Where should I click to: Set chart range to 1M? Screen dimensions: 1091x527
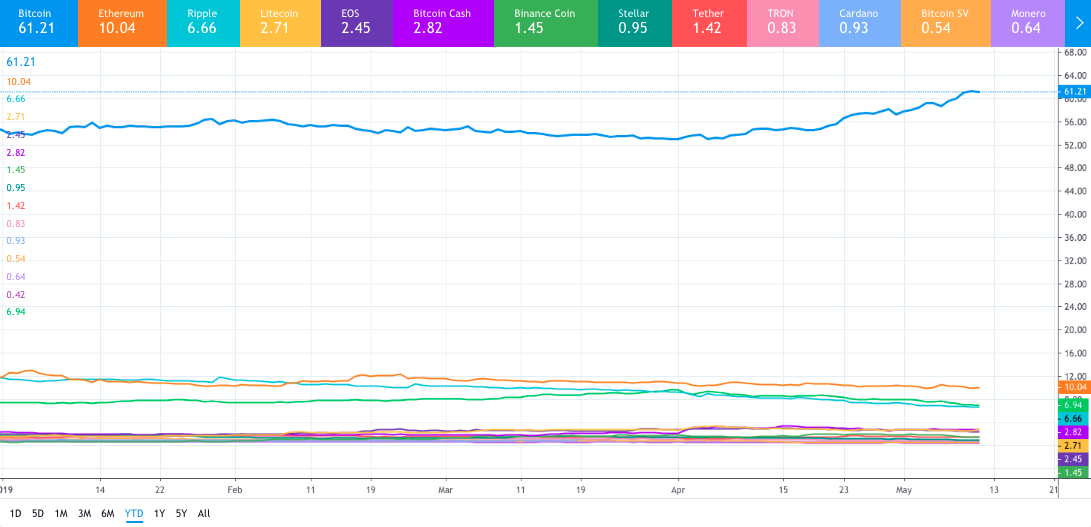point(61,514)
